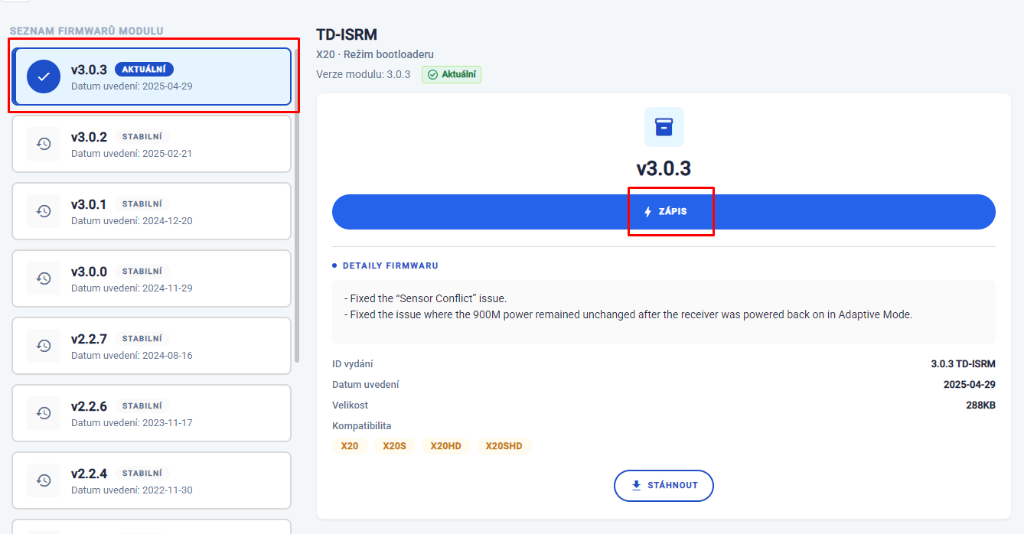
Task: Click 'Datum uvedení: 2022-11-30' text
Action: click(x=132, y=490)
